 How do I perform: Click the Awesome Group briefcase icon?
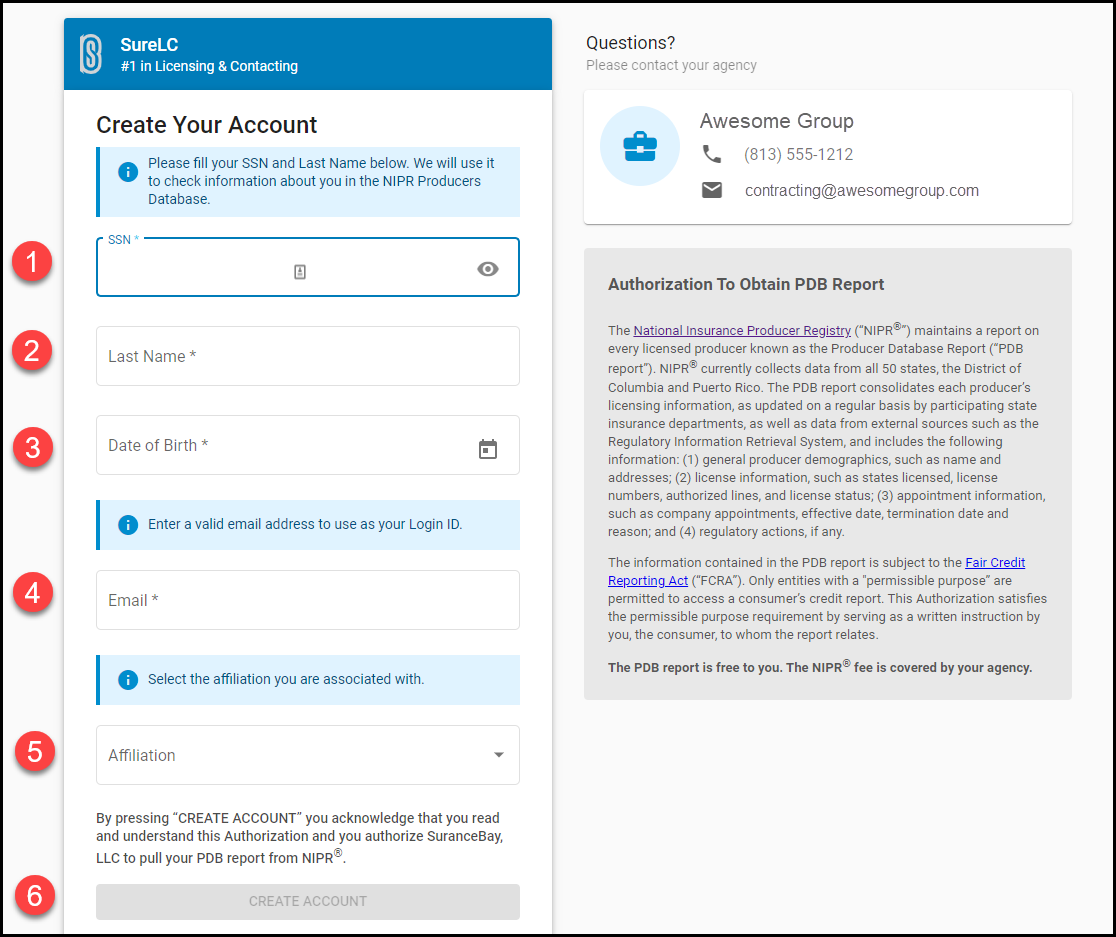[x=640, y=146]
